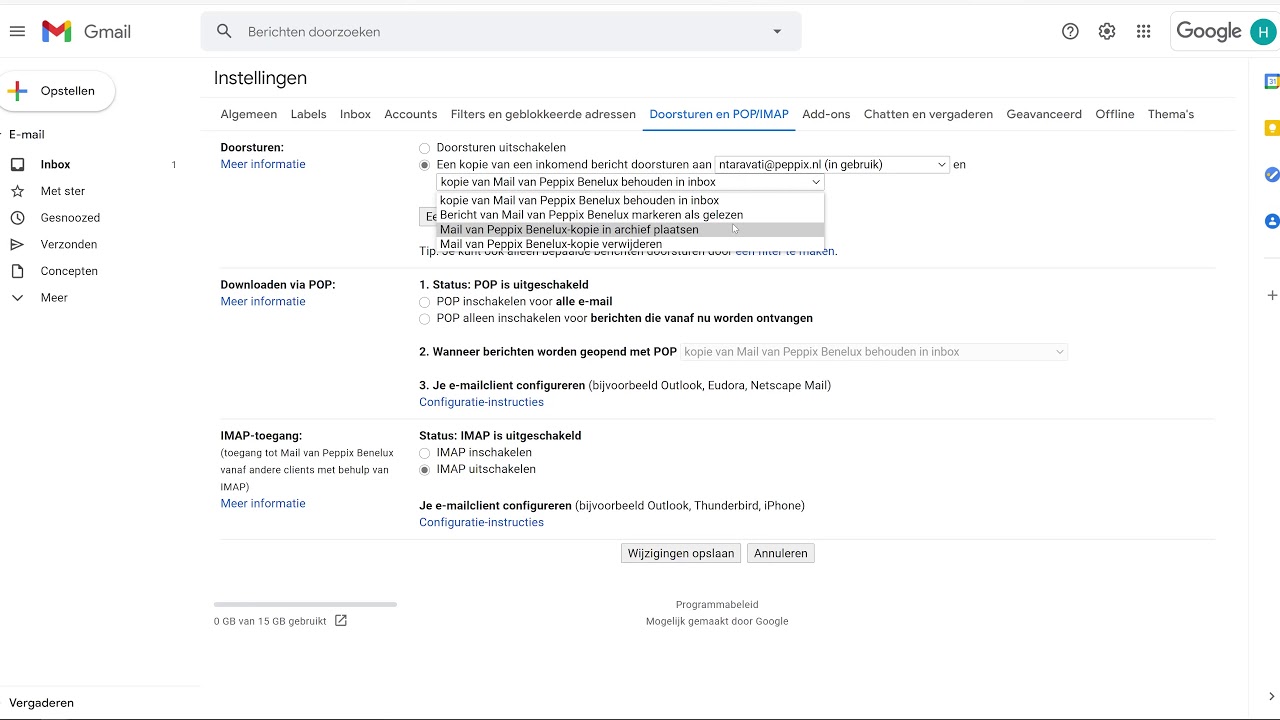Select Doorsturen uitschakelen radio button

click(425, 148)
